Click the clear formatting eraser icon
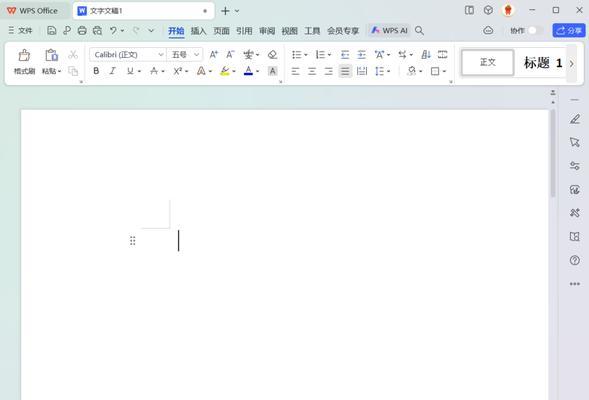 pyautogui.click(x=272, y=54)
